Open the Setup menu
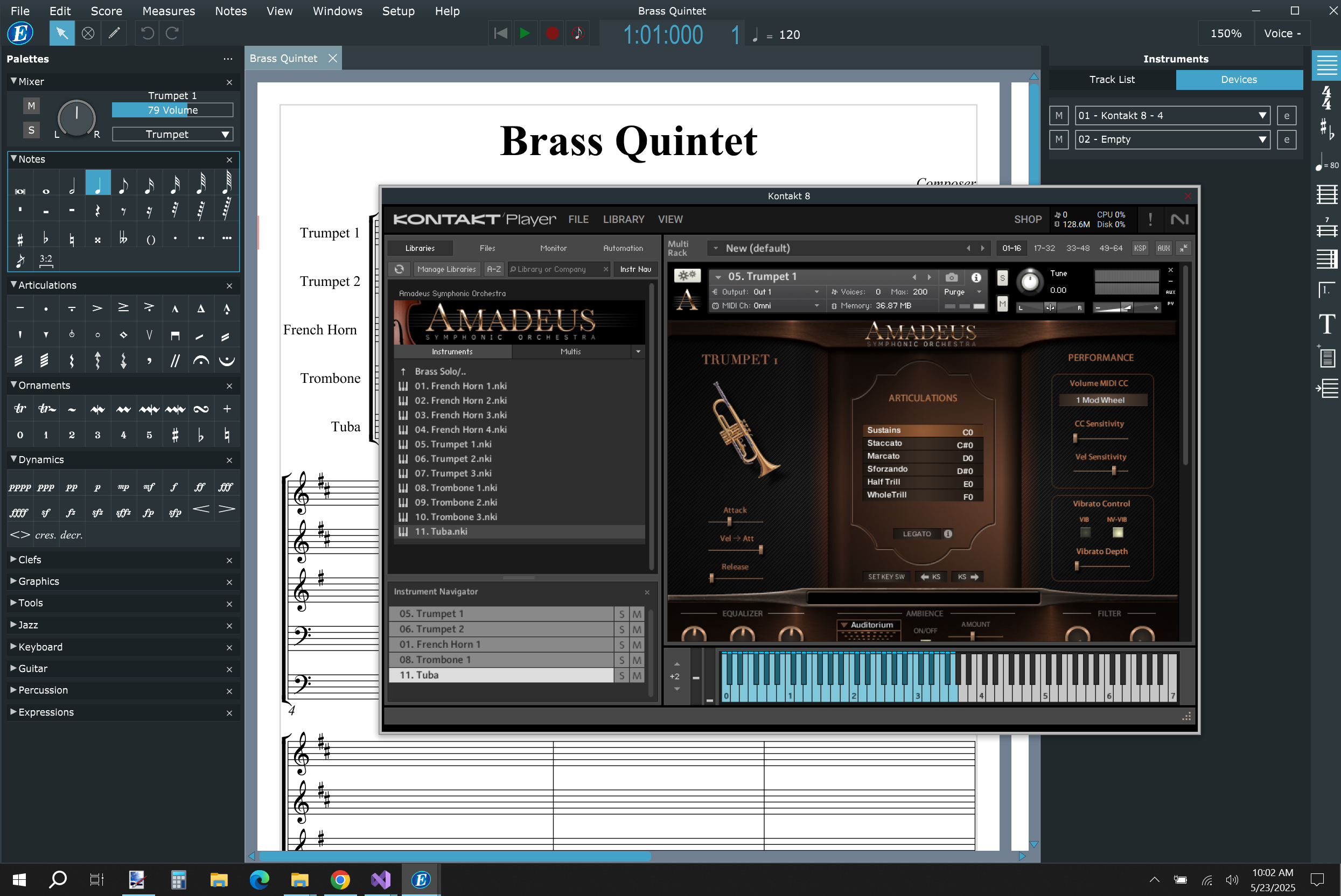Viewport: 1341px width, 896px height. (398, 11)
